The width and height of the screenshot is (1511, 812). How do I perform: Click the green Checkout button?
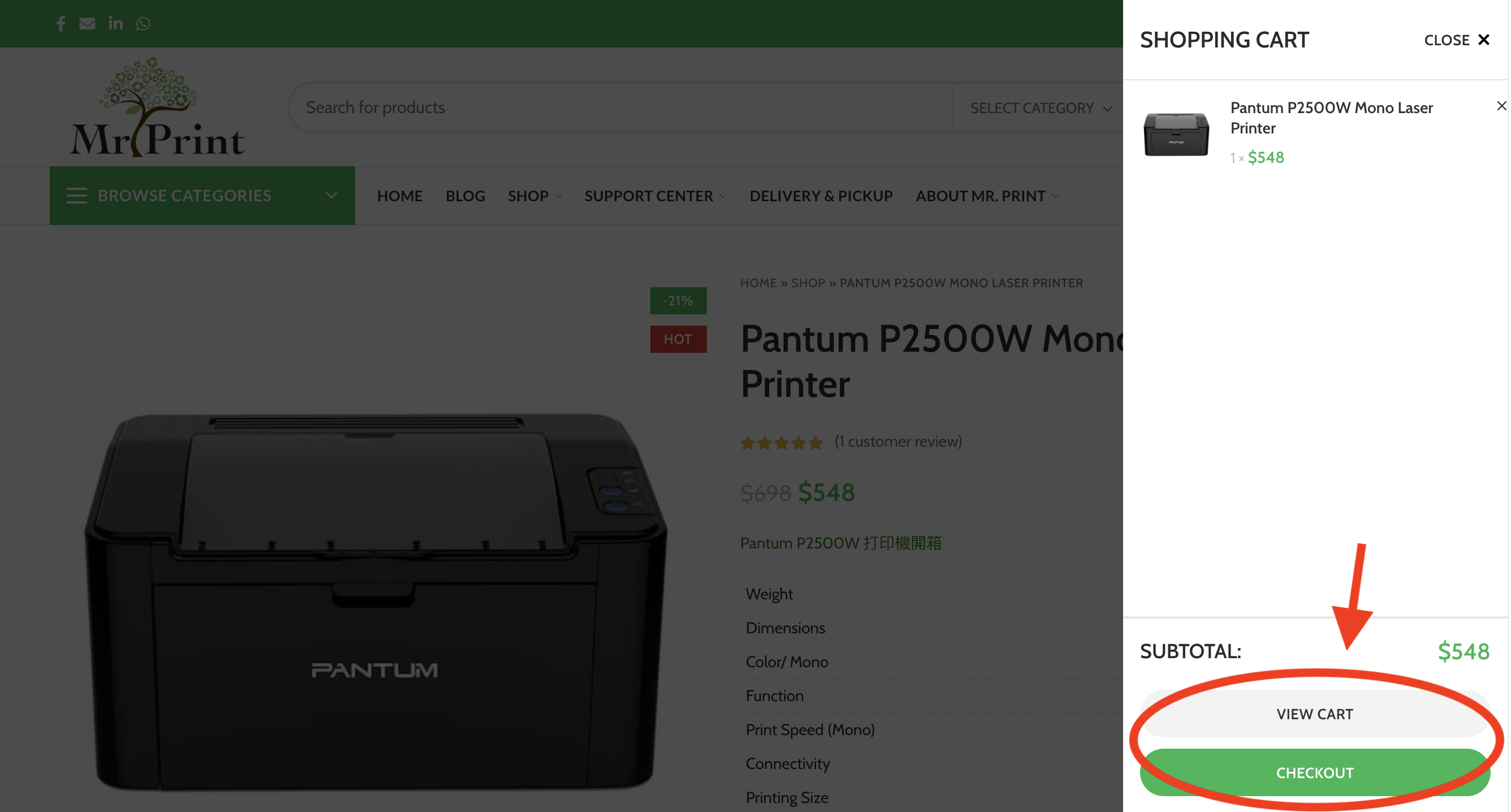1315,772
